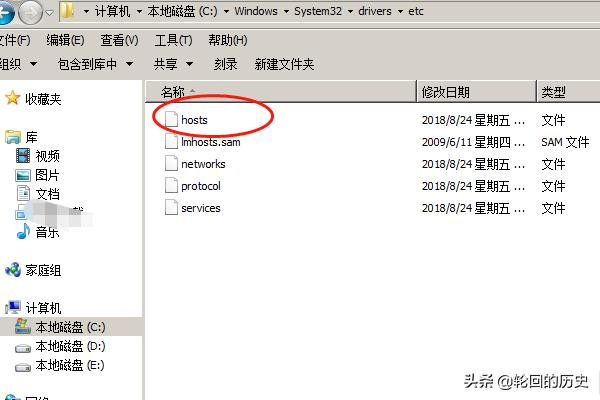Click the Pictures library icon
Image resolution: width=600 pixels, height=400 pixels.
tap(23, 175)
